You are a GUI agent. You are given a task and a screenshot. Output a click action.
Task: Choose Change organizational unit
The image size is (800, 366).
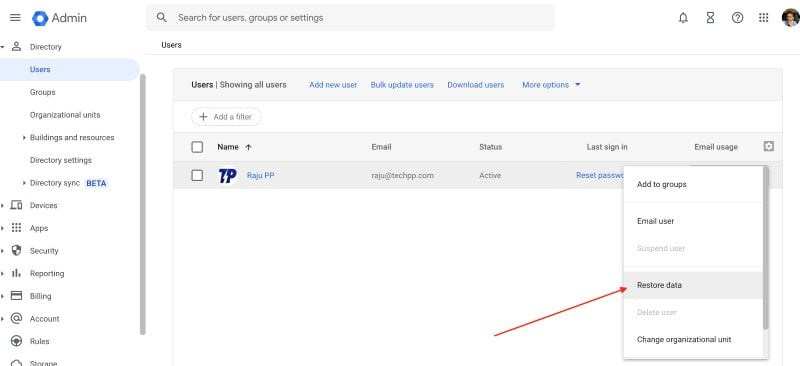tap(693, 339)
